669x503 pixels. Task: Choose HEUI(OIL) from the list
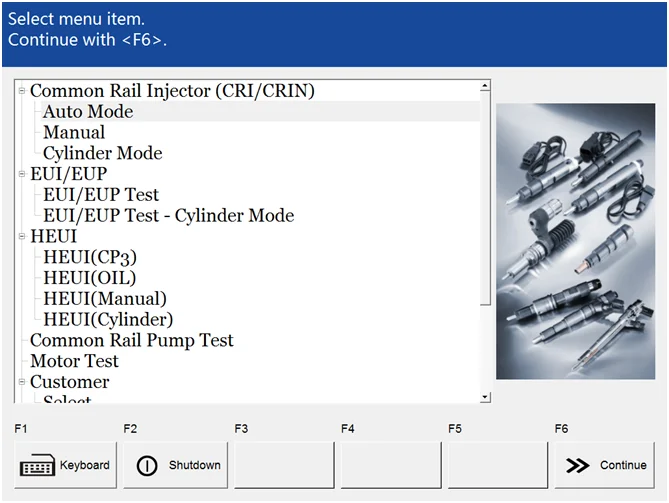coord(89,278)
